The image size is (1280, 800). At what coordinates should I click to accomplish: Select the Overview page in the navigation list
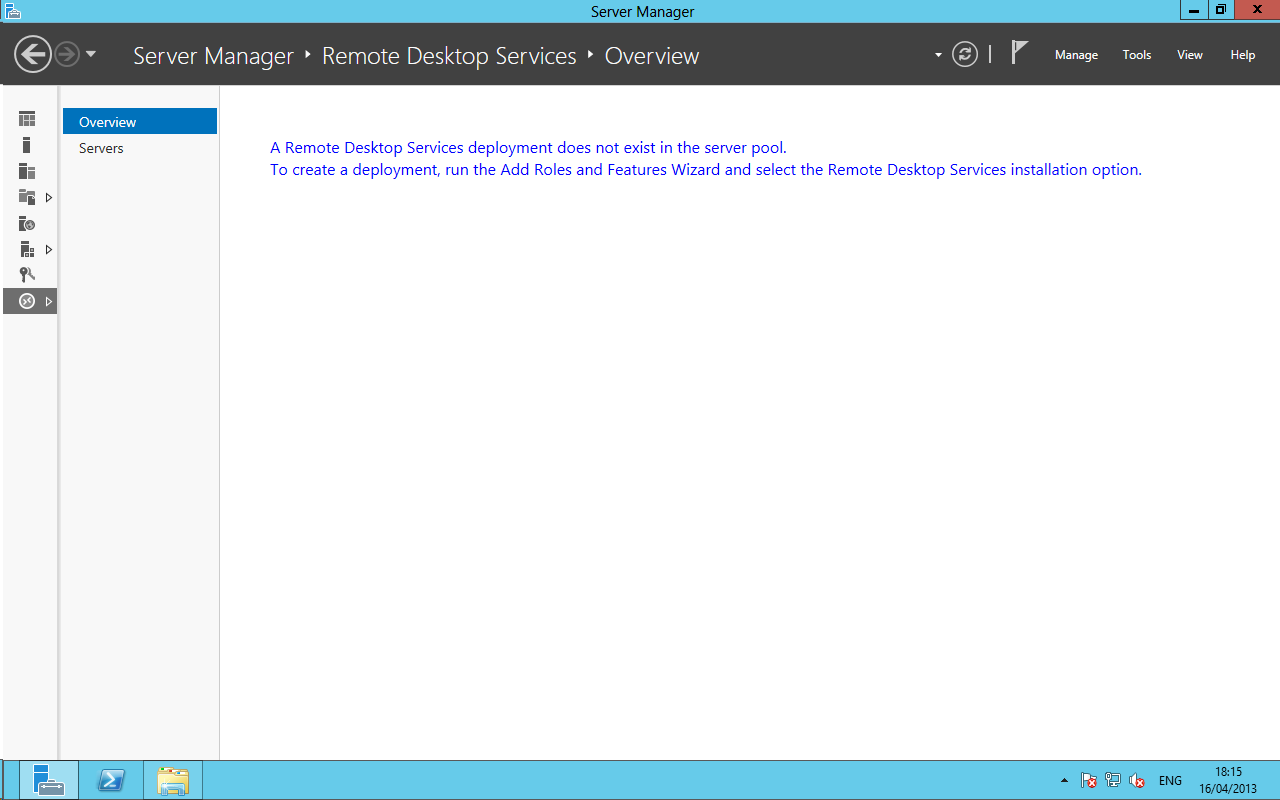coord(140,121)
